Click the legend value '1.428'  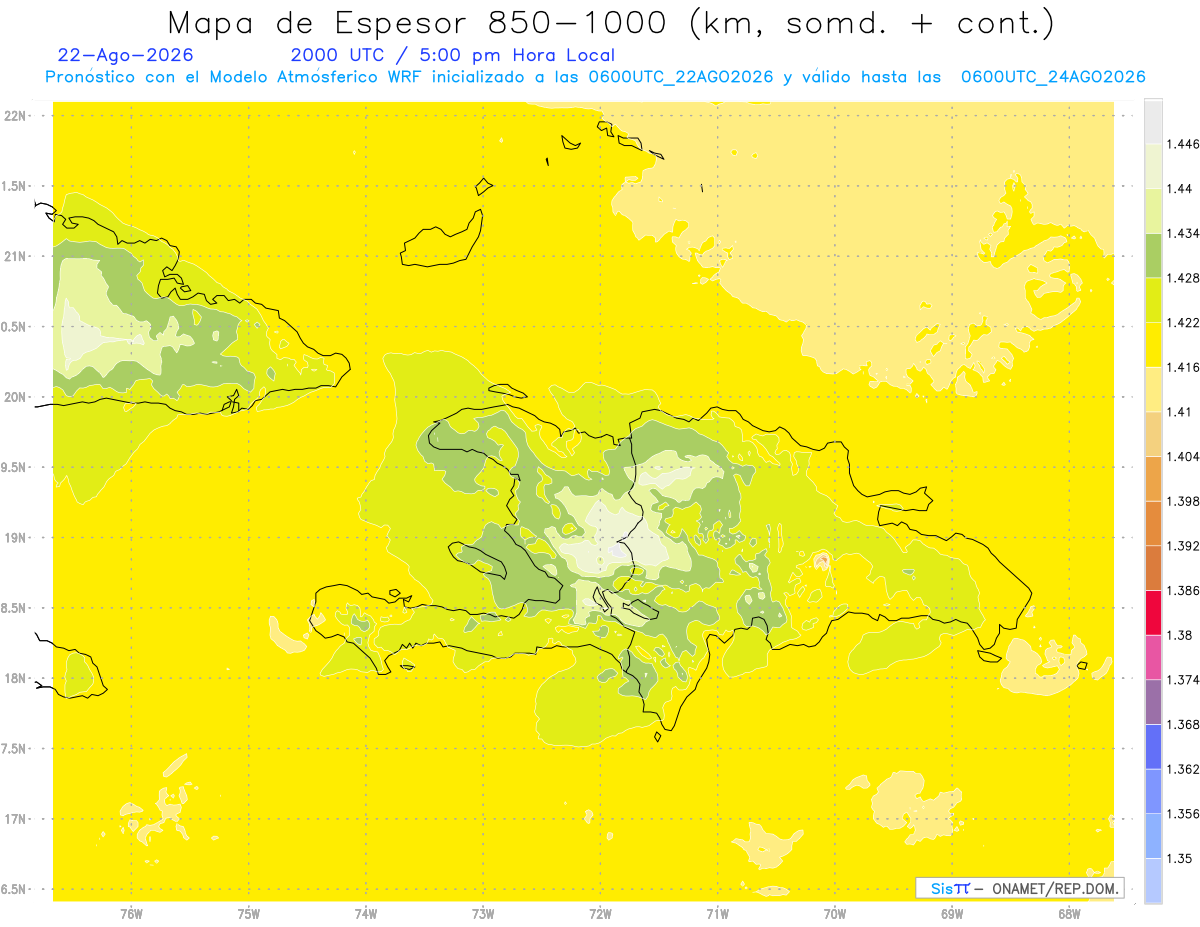click(x=1182, y=278)
